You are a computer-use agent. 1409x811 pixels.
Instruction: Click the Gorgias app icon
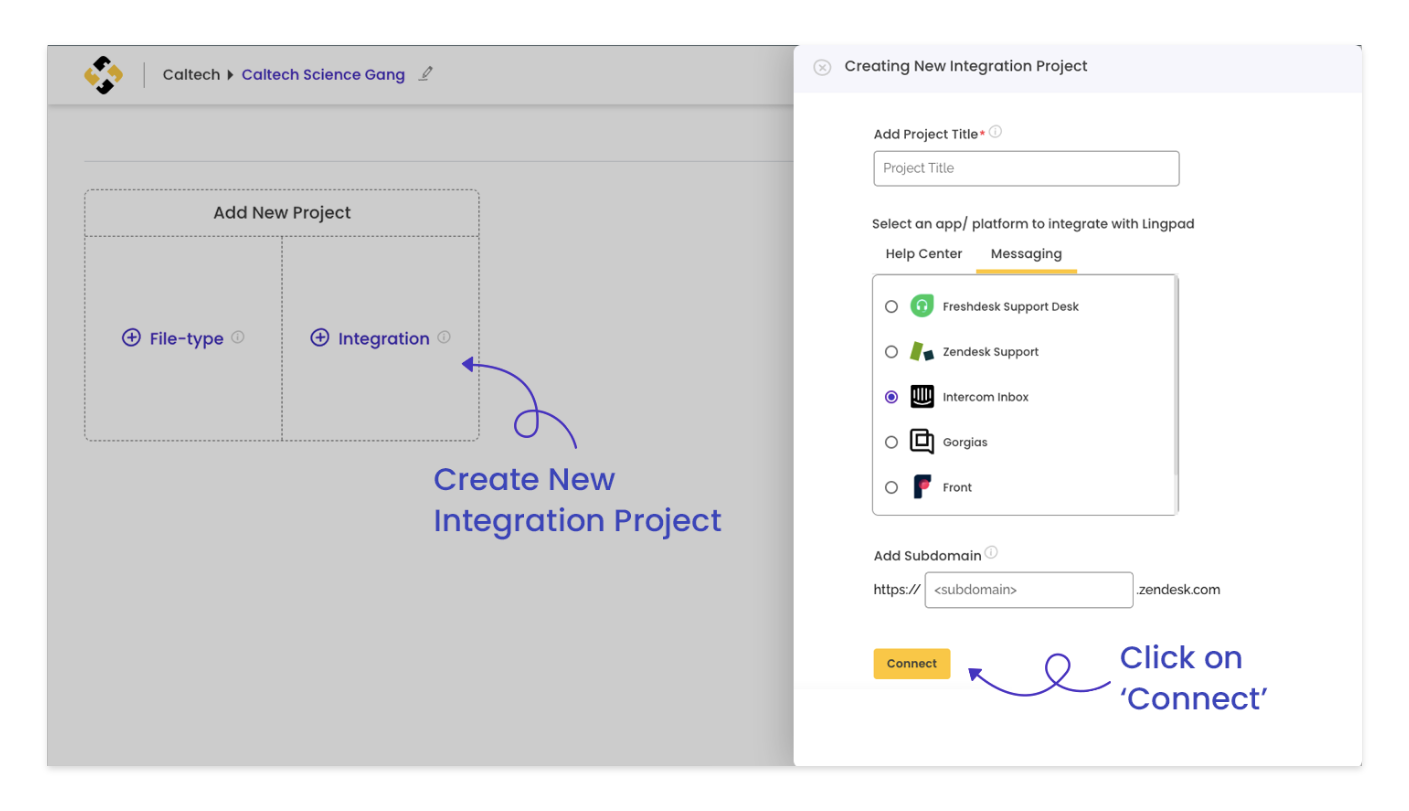[921, 441]
